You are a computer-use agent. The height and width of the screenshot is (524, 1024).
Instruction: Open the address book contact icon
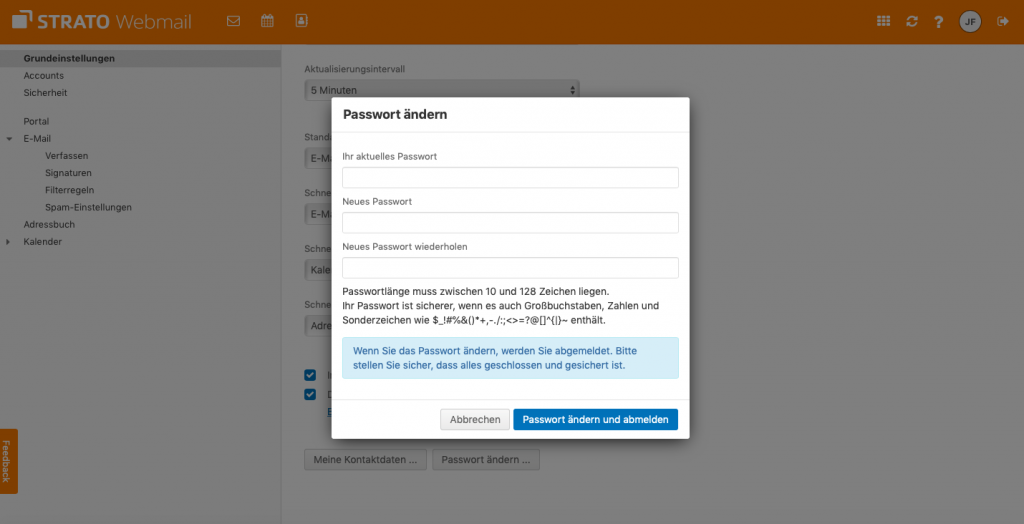301,21
